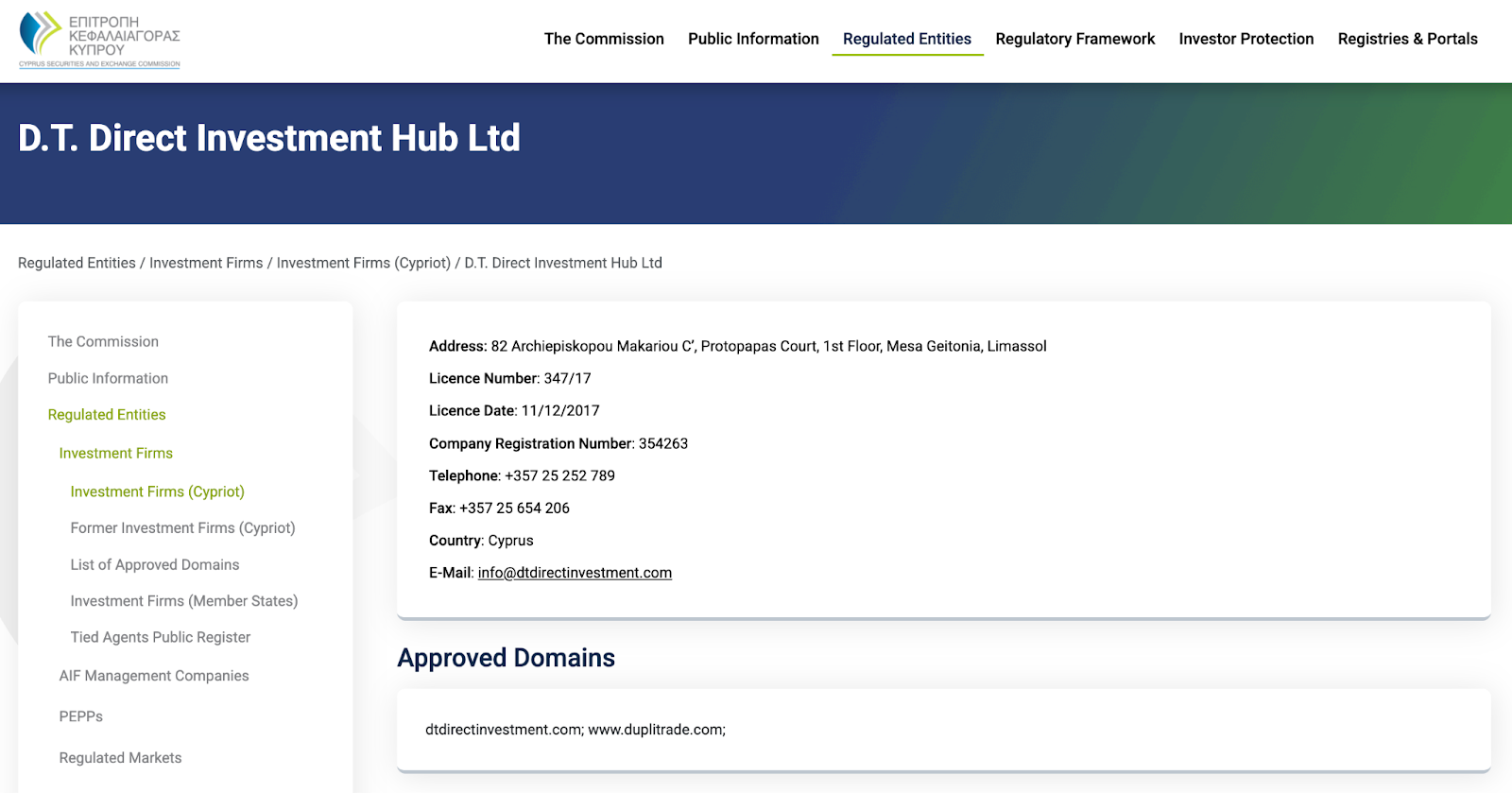Click the CySEC logo in the header

(99, 40)
